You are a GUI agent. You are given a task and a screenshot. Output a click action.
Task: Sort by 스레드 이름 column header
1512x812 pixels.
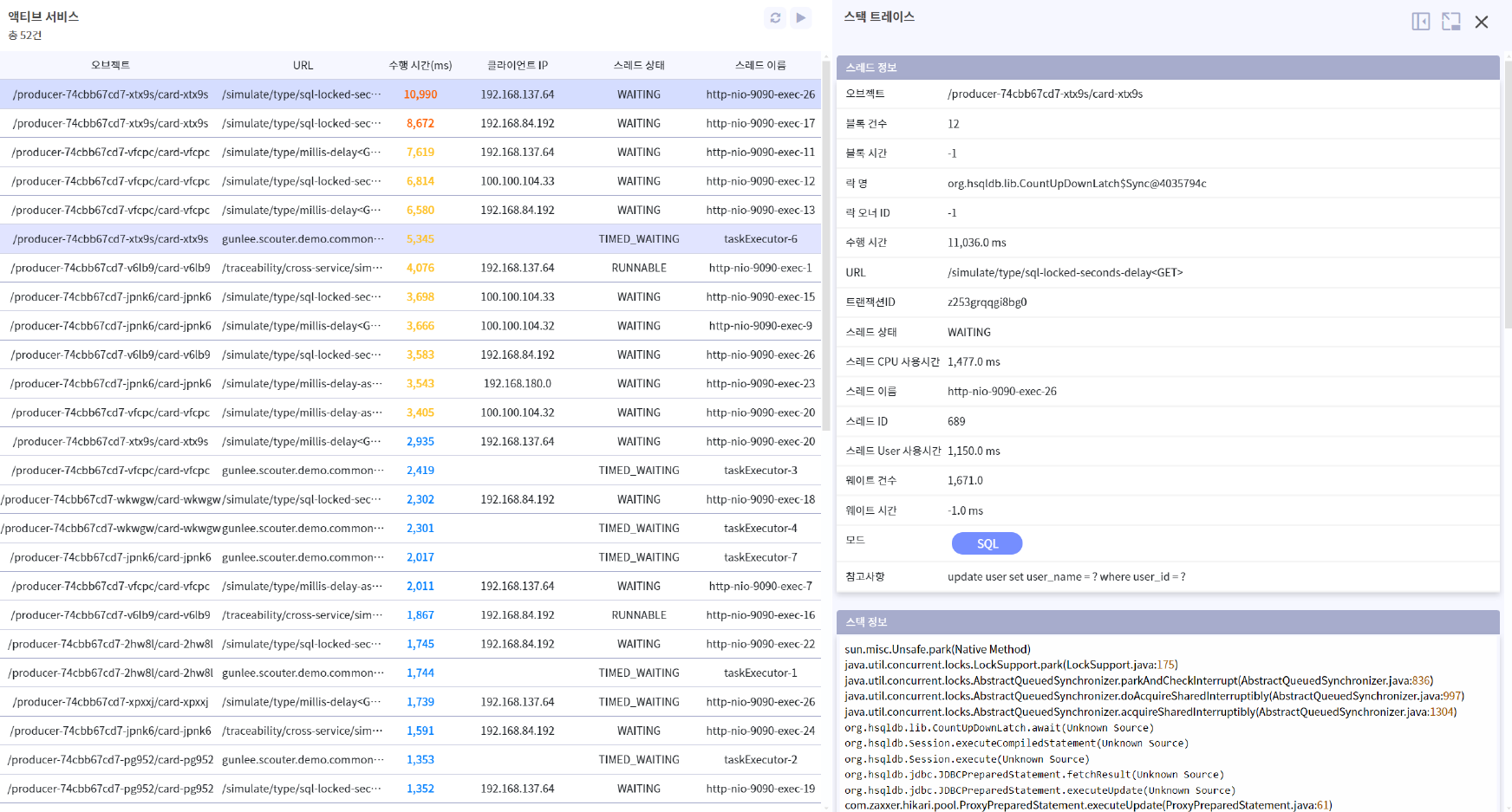(760, 65)
